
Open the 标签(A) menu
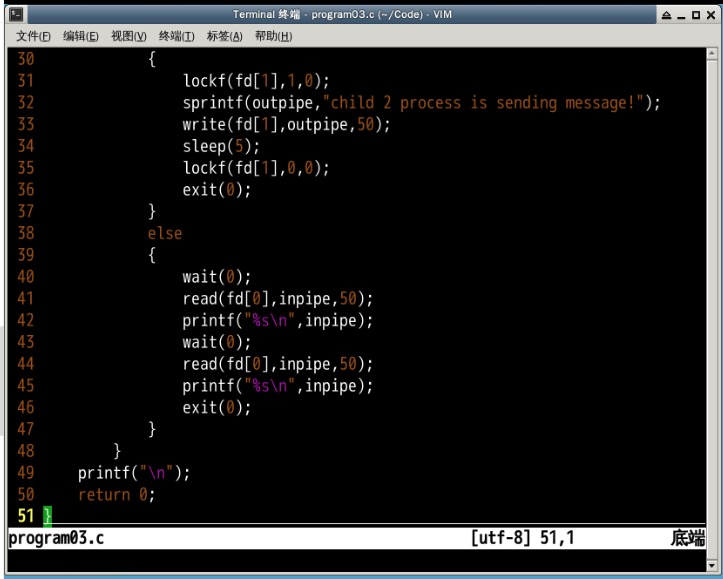pyautogui.click(x=224, y=37)
